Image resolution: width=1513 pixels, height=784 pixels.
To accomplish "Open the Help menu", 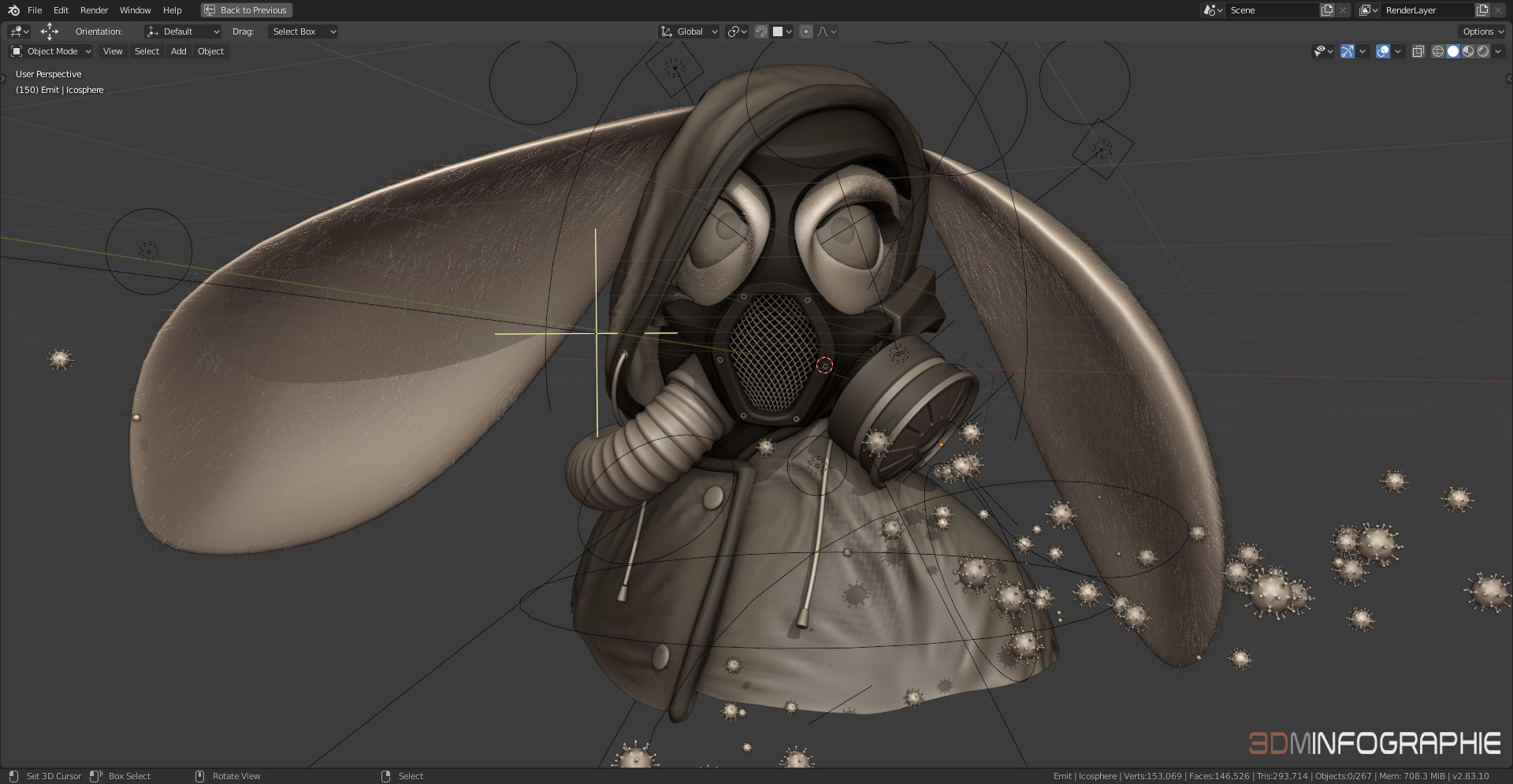I will click(172, 10).
